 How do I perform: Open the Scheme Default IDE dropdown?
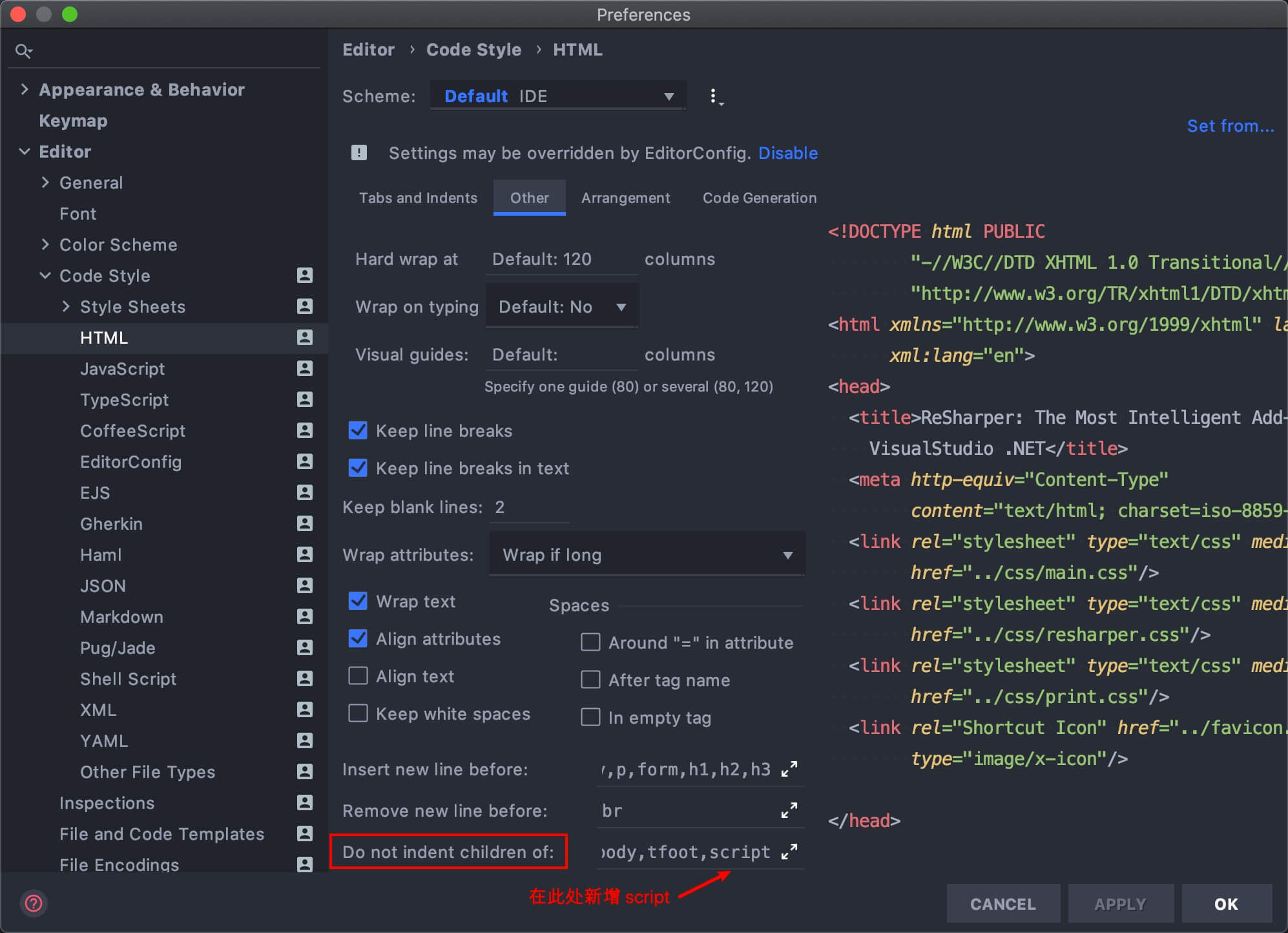[558, 96]
